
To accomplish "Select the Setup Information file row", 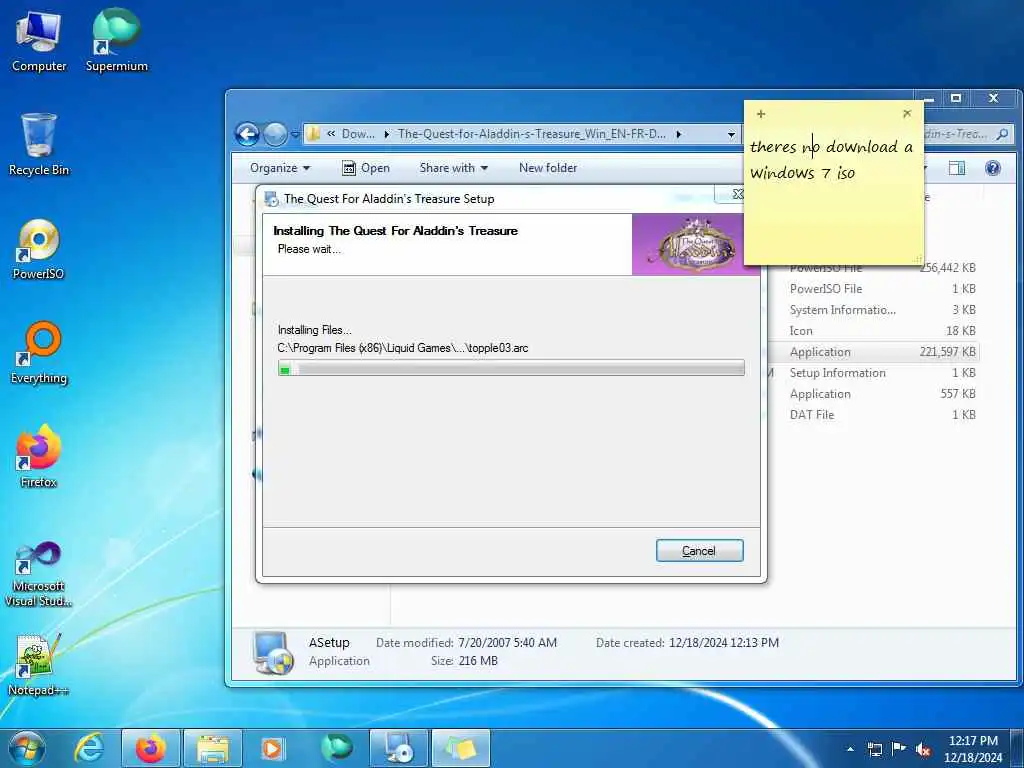I will tap(875, 373).
